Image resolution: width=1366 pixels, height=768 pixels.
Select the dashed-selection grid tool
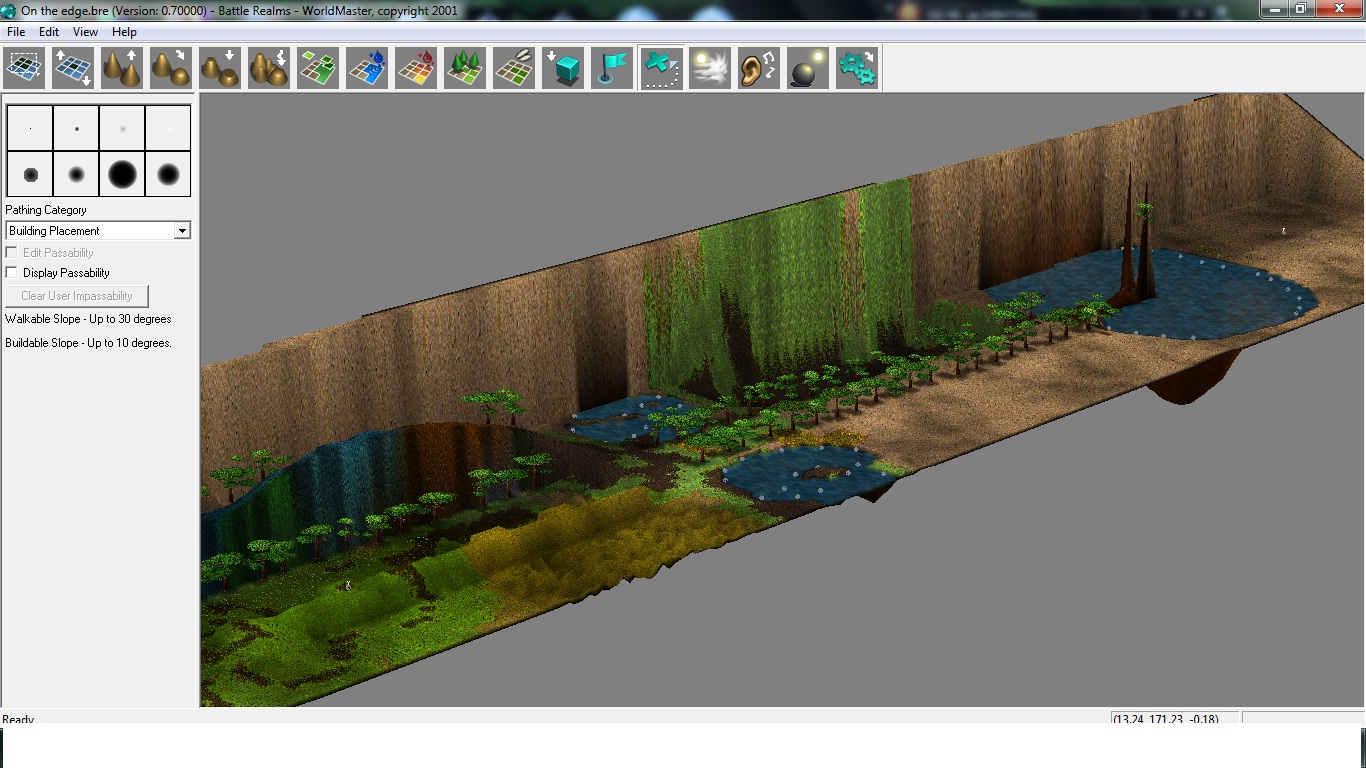(24, 68)
